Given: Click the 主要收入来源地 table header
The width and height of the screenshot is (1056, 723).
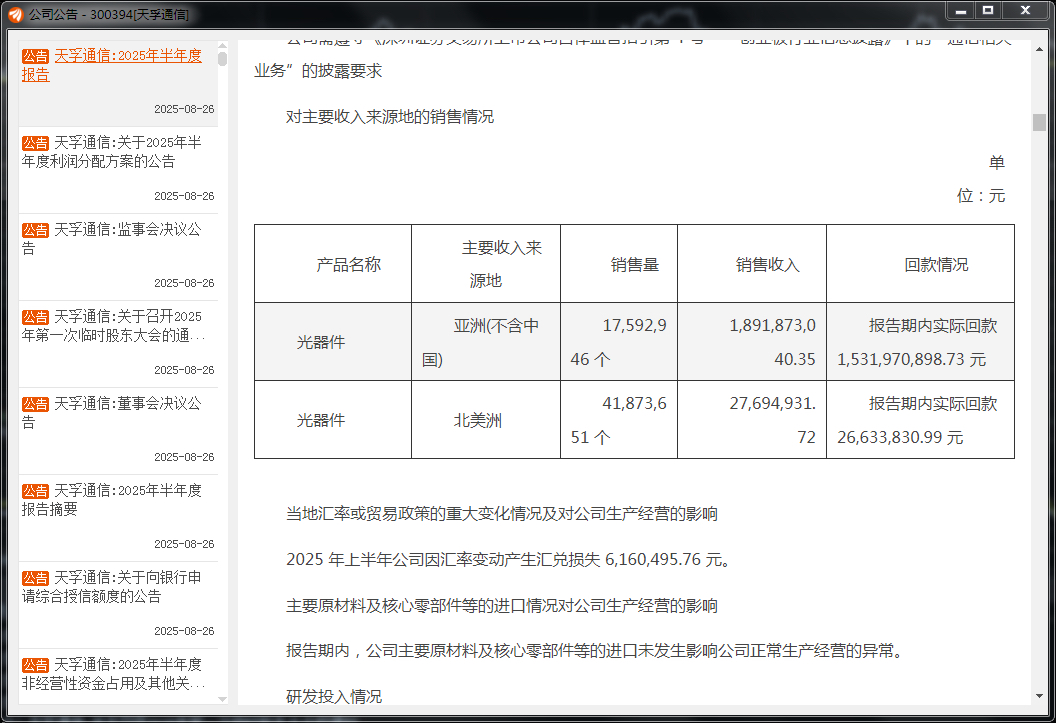Looking at the screenshot, I should click(486, 264).
